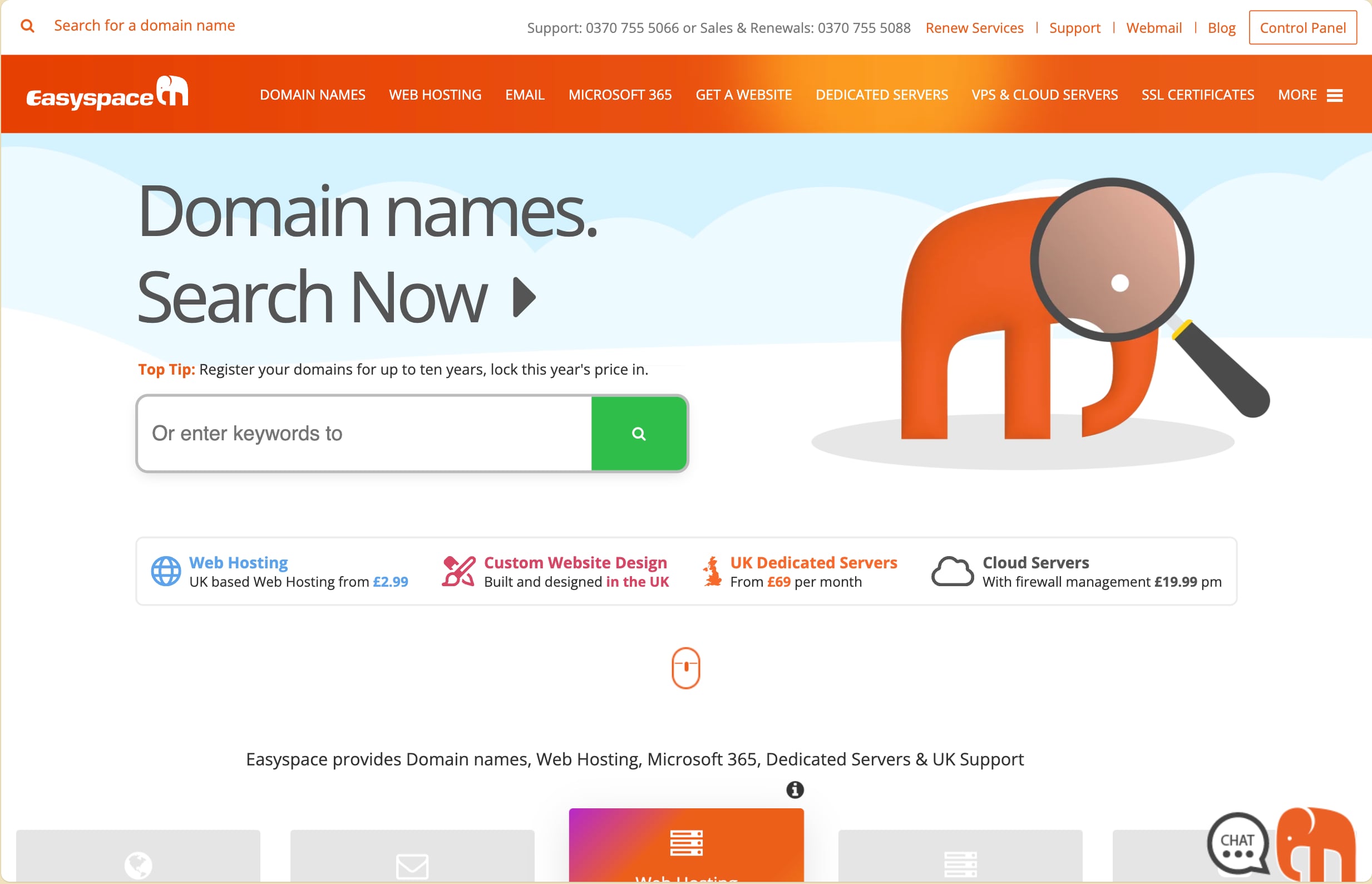Open the Web Hosting blue title link
This screenshot has width=1372, height=884.
pos(239,562)
